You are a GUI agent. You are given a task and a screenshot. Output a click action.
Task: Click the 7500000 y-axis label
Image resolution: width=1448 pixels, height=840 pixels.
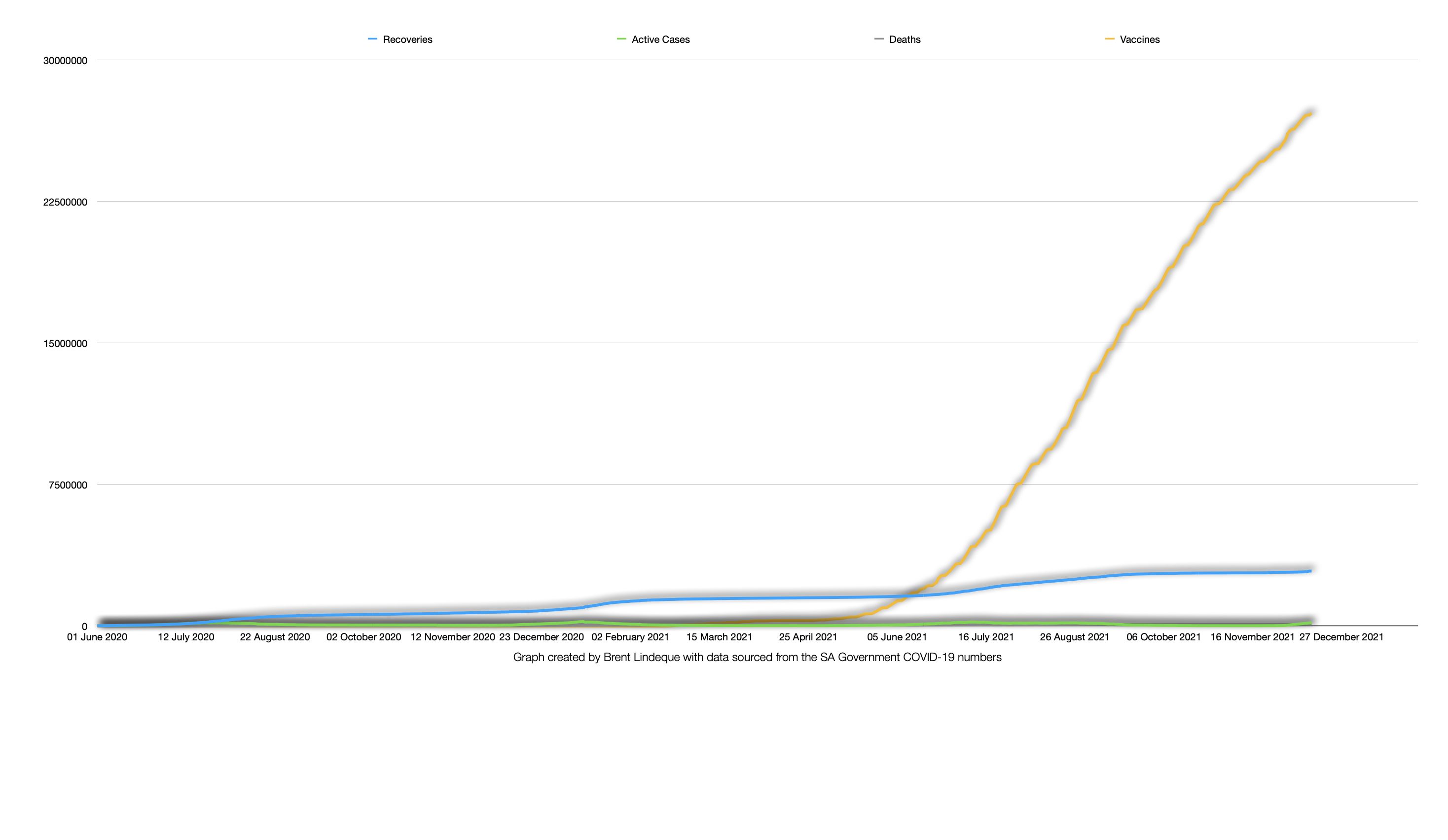(x=68, y=485)
